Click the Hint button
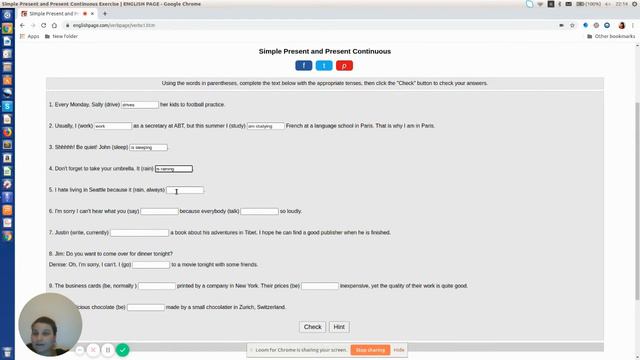Screen dimensions: 640x360 click(x=339, y=327)
